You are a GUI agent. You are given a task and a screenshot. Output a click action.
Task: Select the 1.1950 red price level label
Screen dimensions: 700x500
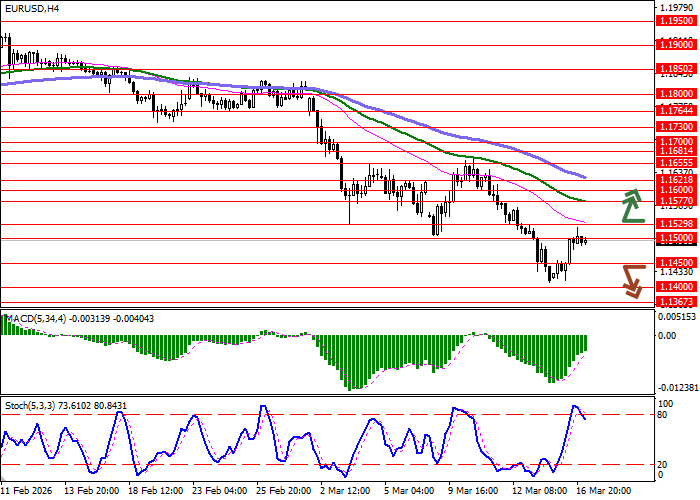(676, 19)
